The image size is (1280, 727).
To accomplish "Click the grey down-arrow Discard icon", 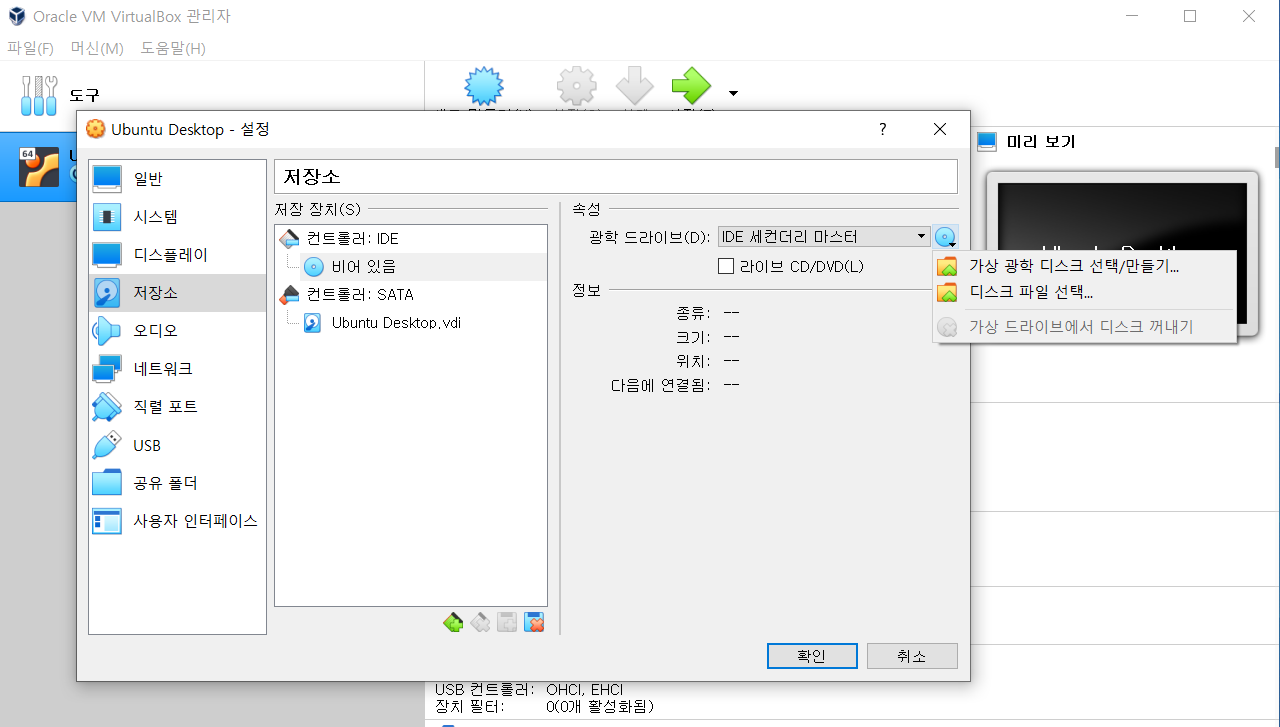I will coord(634,88).
